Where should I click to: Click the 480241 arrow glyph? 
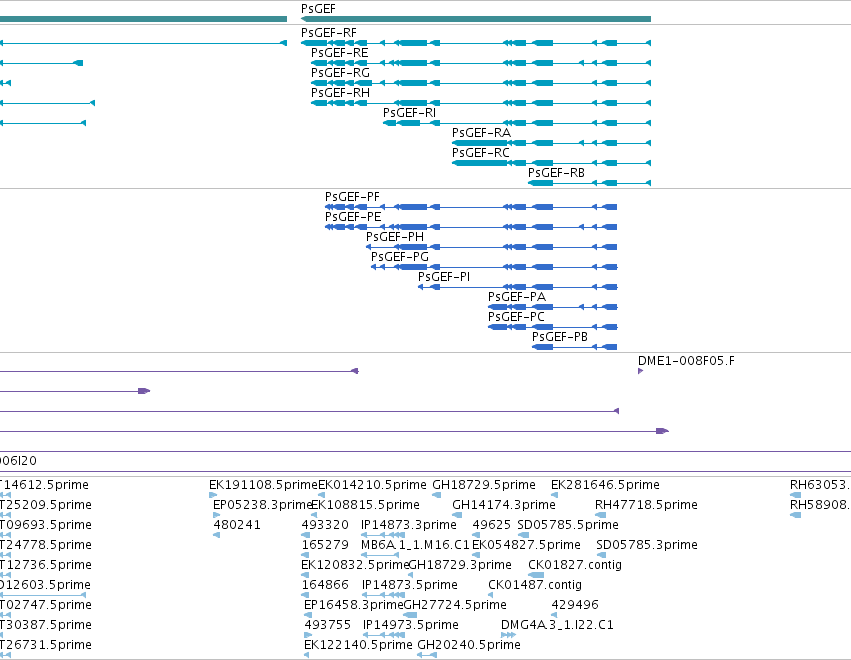pyautogui.click(x=217, y=535)
